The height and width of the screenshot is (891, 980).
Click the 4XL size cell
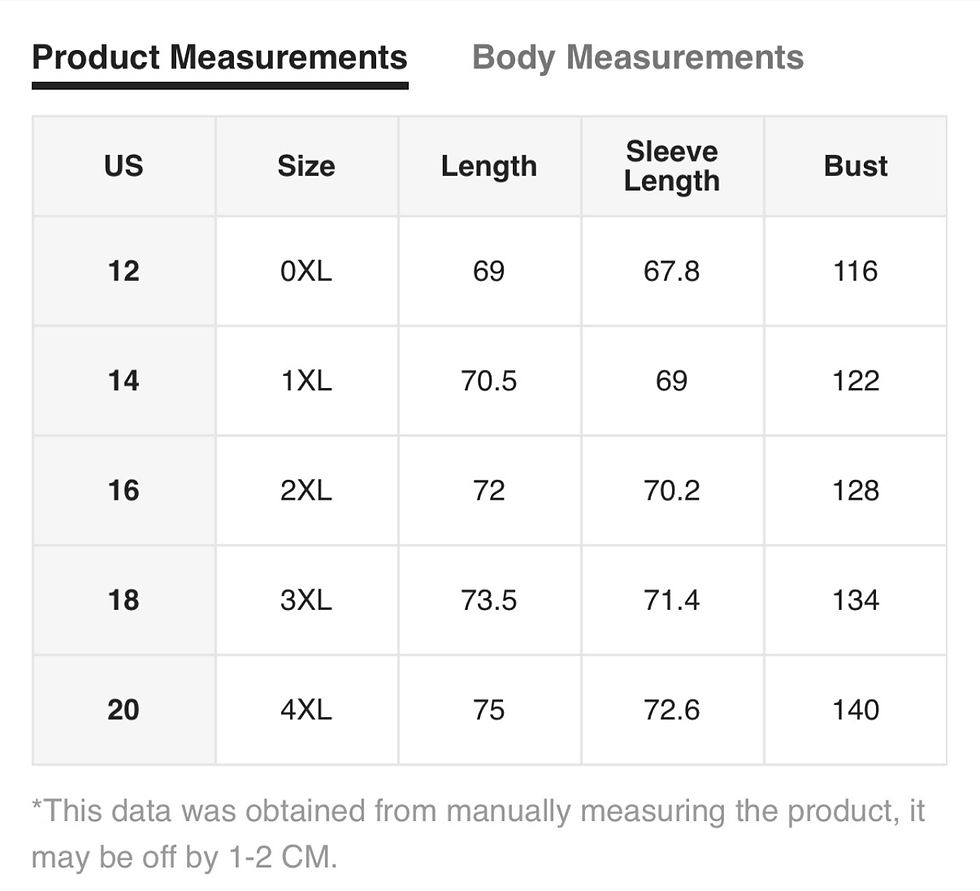pos(306,710)
